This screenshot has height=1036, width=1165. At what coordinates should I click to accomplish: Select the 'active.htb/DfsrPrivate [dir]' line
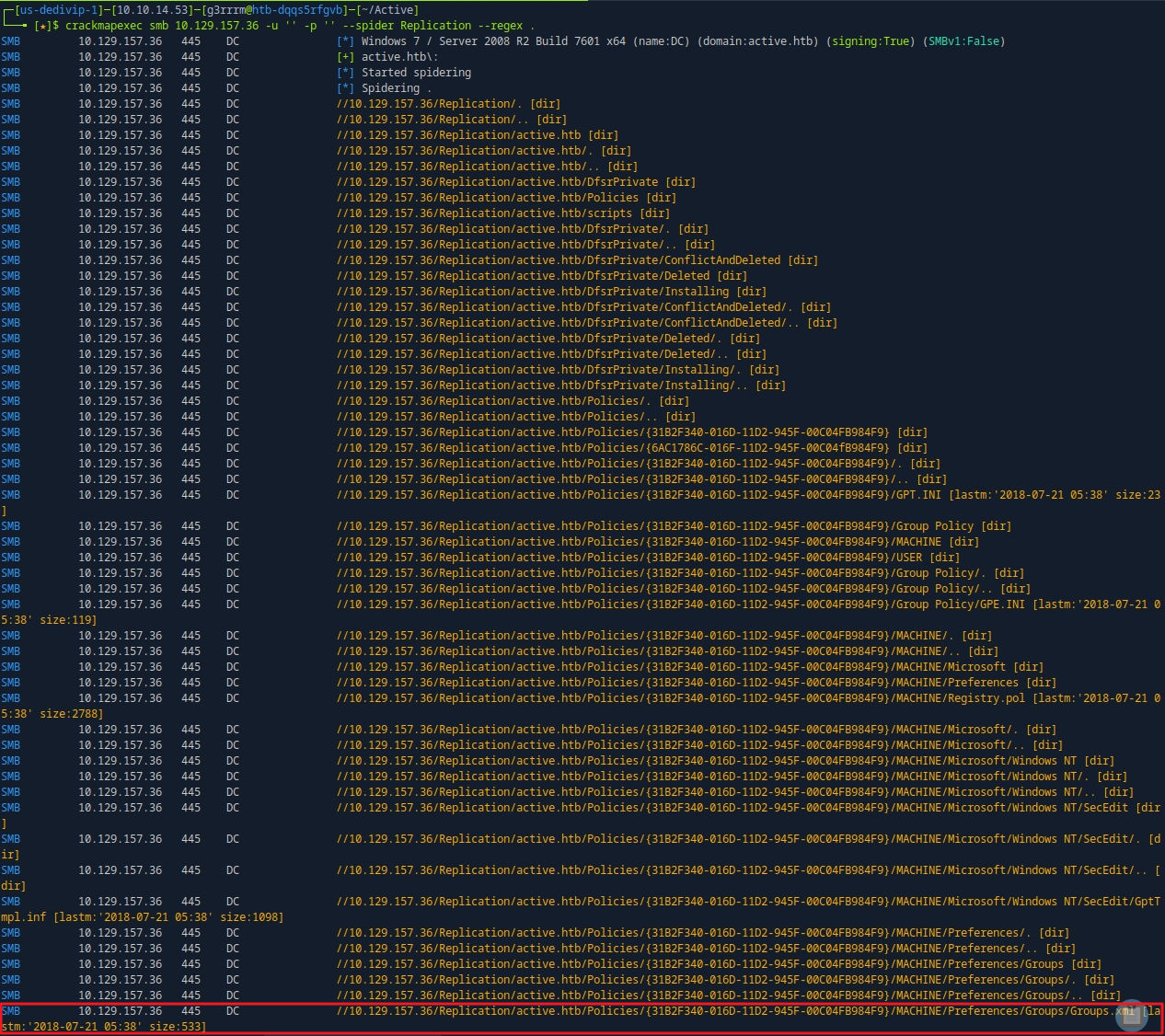pos(516,182)
